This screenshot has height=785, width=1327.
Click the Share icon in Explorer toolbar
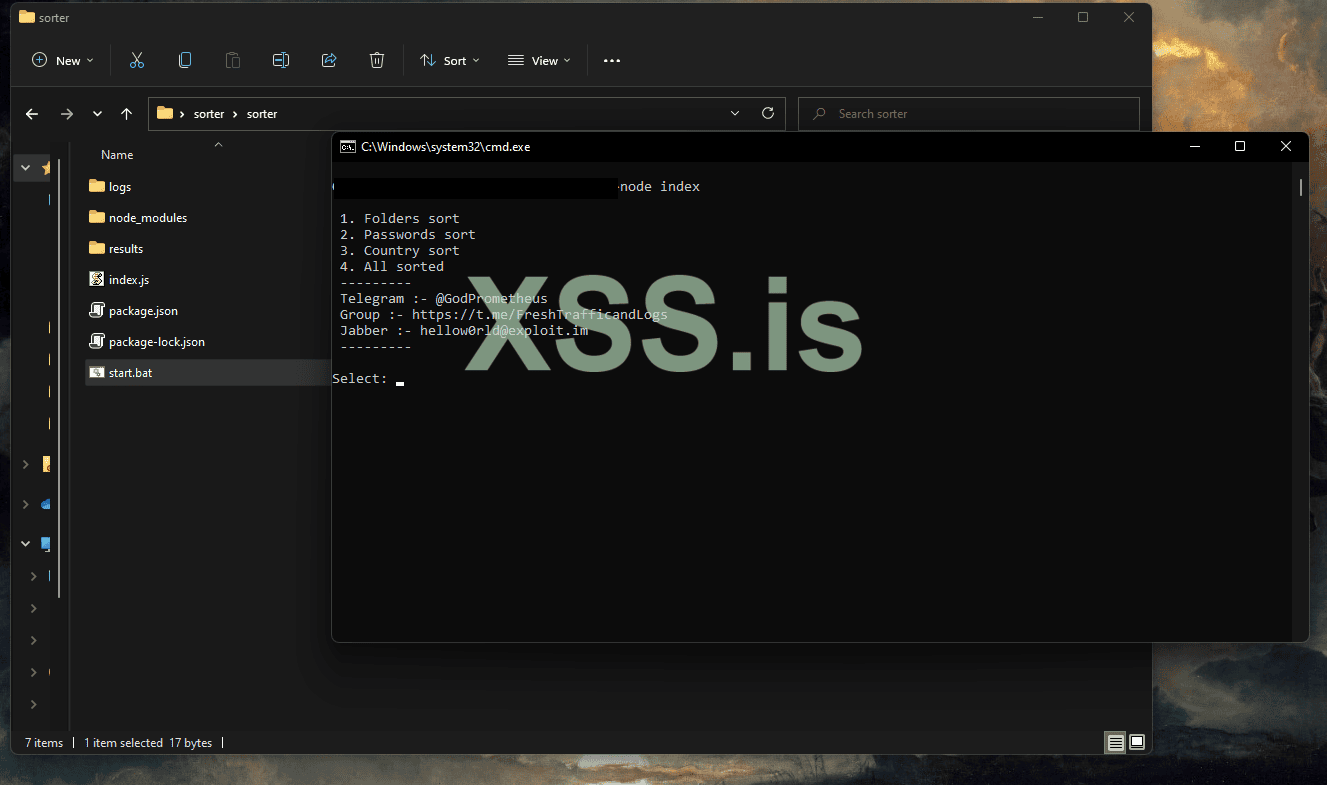point(329,61)
